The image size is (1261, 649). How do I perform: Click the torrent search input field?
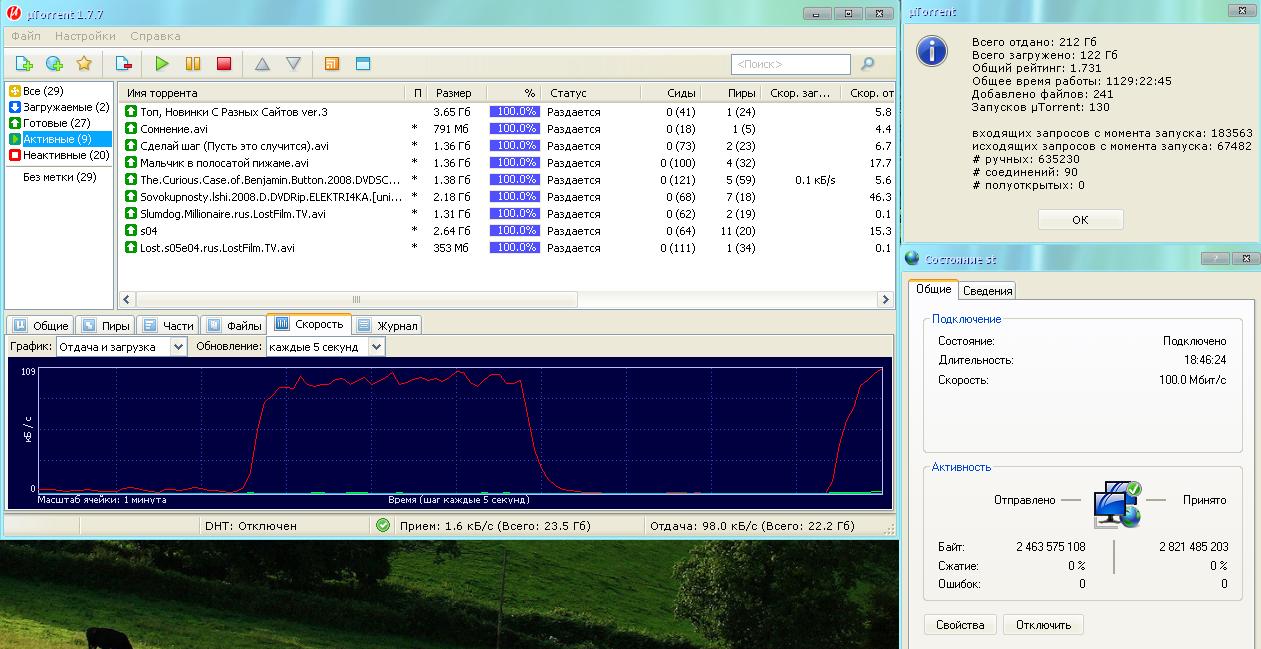[790, 64]
